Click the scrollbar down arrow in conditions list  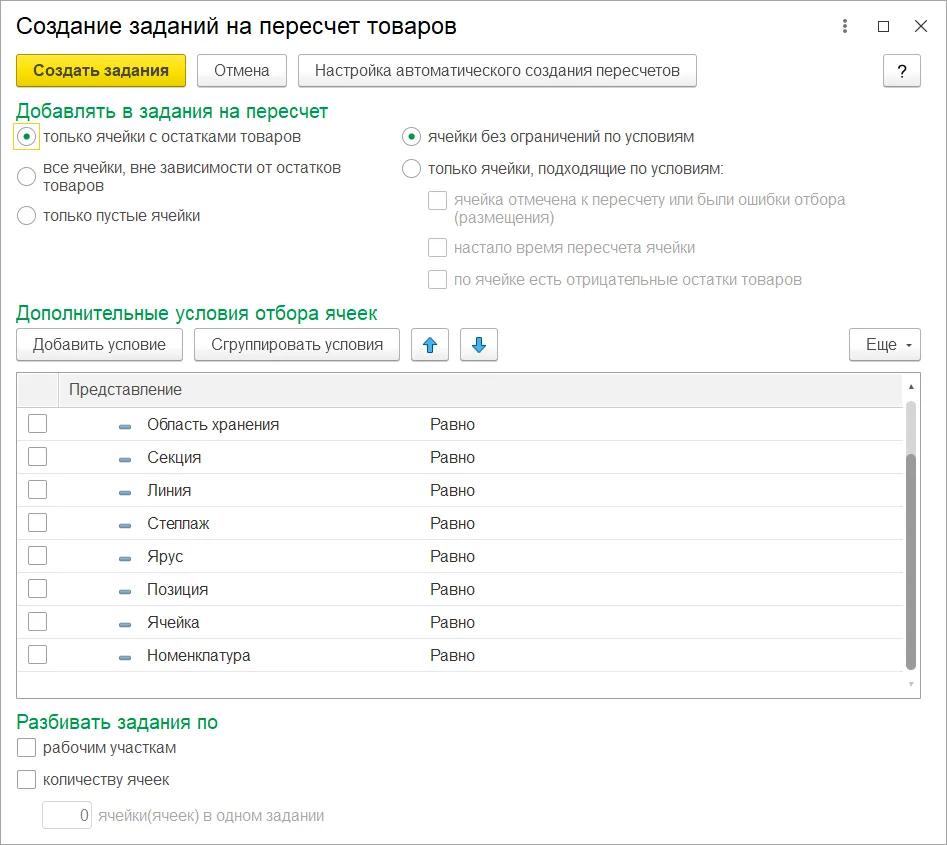[911, 684]
